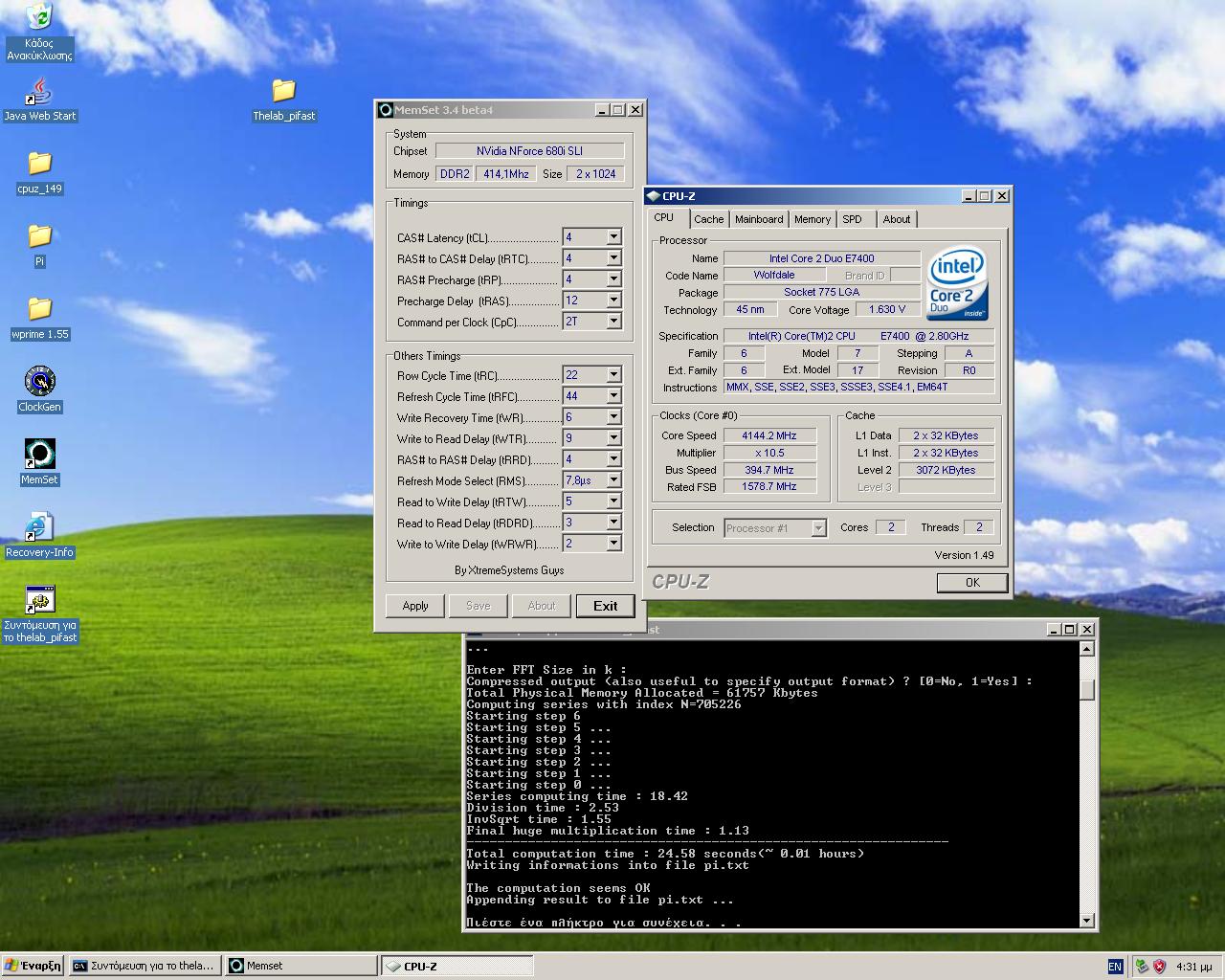Open RAS# to RAS# Delay (tRRD) dropdown
The width and height of the screenshot is (1225, 980).
[x=613, y=459]
